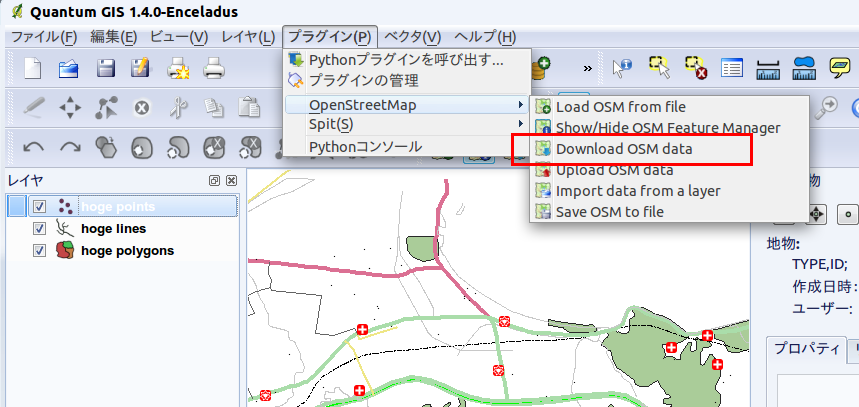Open the ヘルプ(H) menu
Image resolution: width=859 pixels, height=407 pixels.
pyautogui.click(x=485, y=37)
